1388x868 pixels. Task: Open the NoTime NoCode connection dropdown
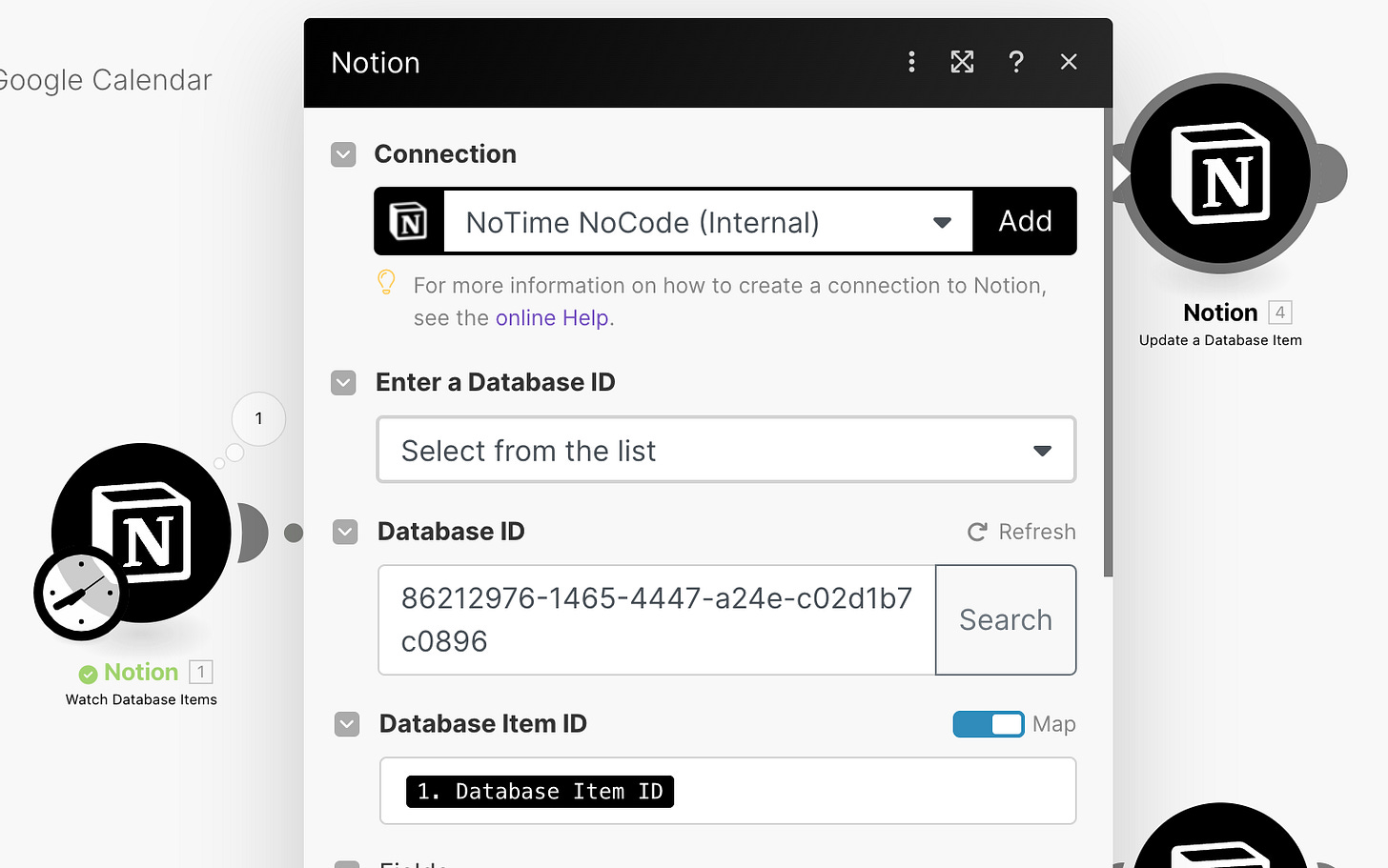click(x=707, y=222)
